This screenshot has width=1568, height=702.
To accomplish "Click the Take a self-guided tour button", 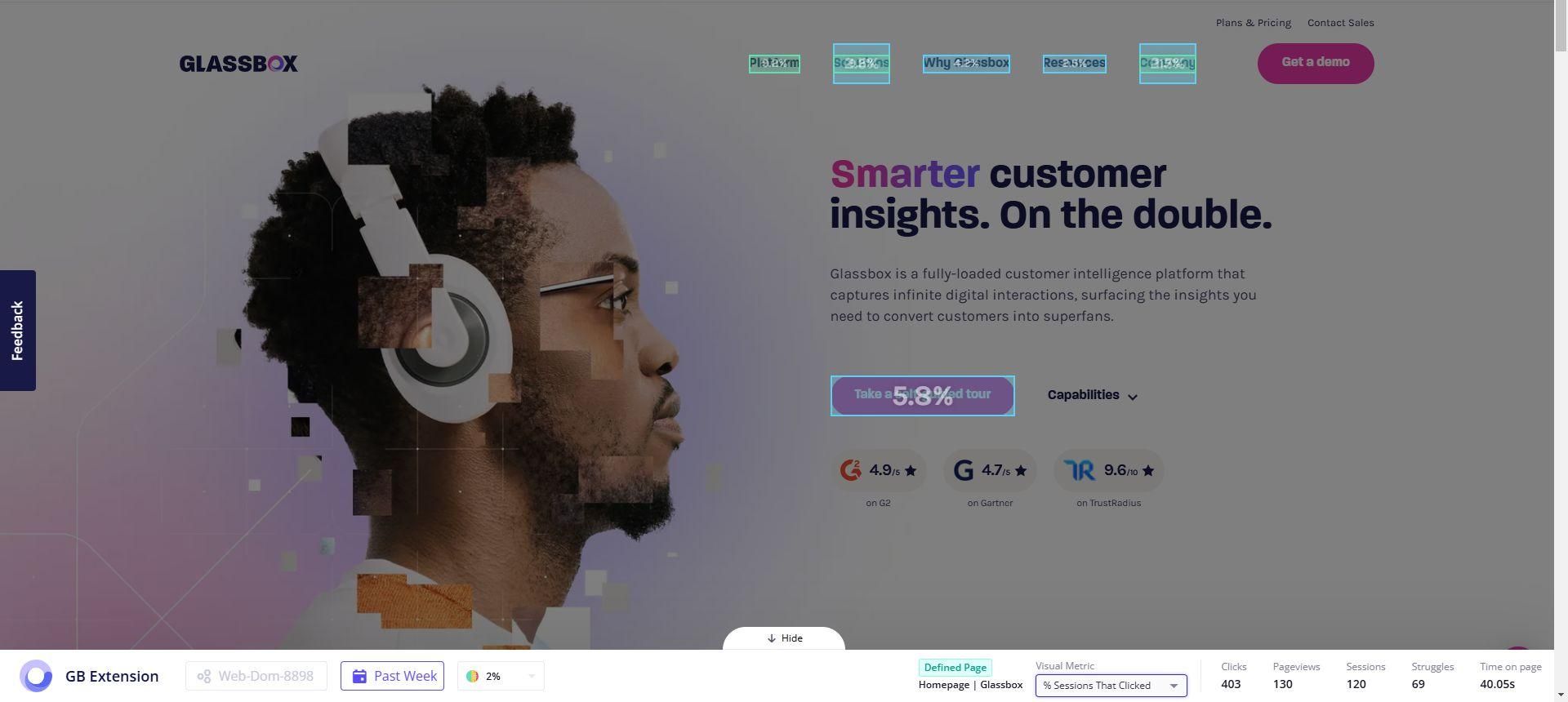I will pyautogui.click(x=922, y=395).
